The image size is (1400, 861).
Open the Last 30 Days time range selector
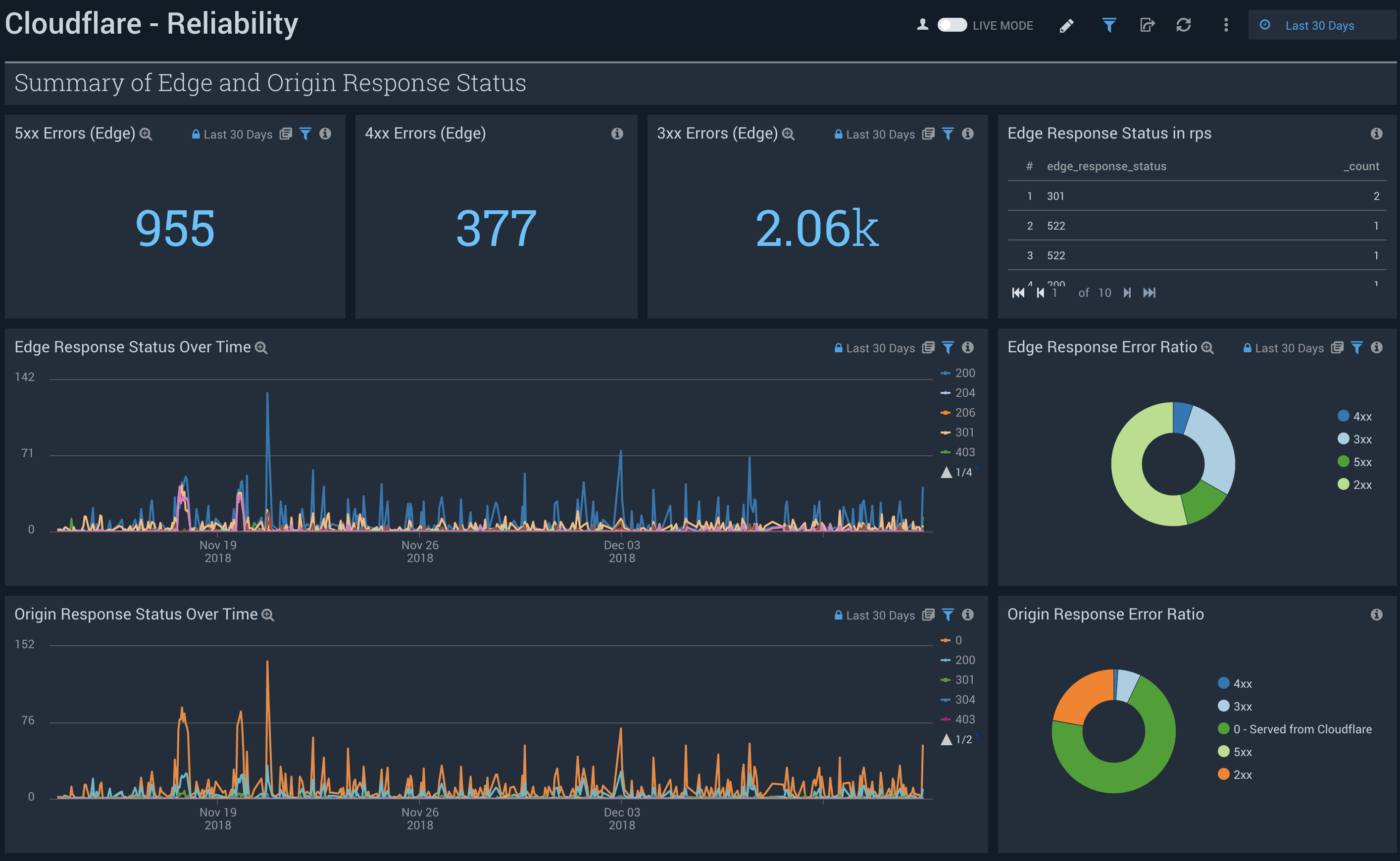point(1320,25)
